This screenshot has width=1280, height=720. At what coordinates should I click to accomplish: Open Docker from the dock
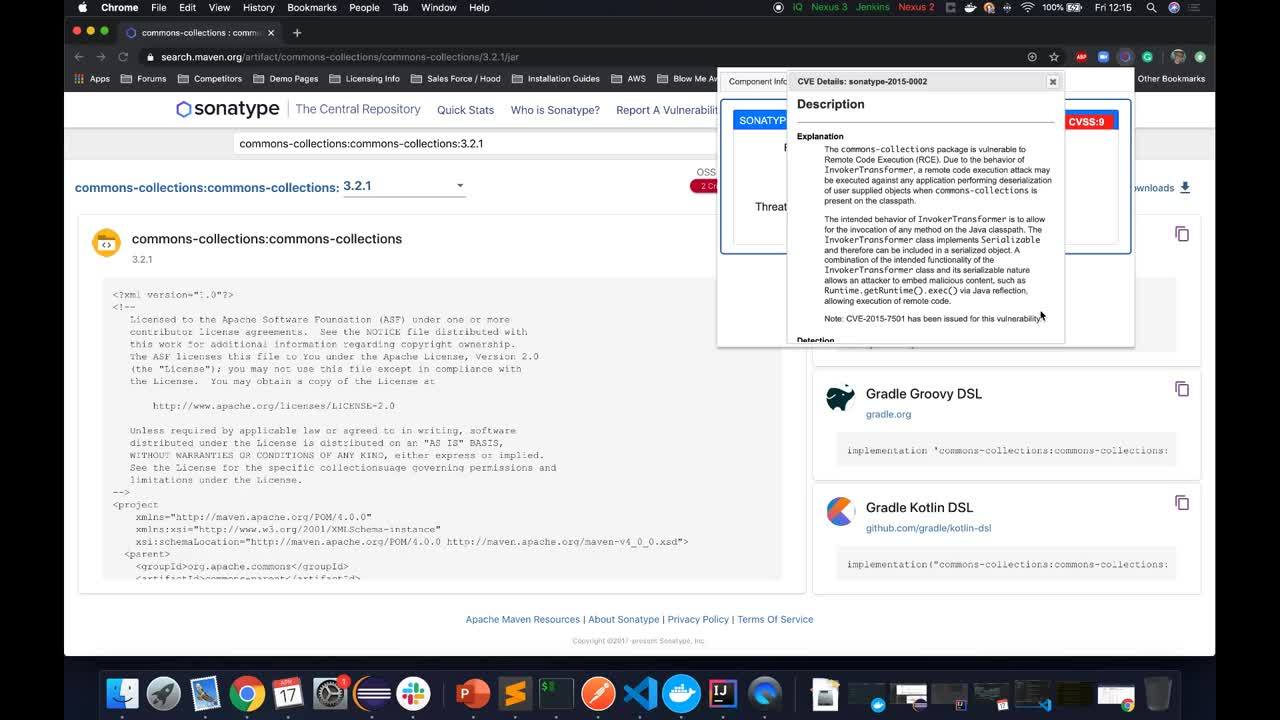(x=682, y=692)
